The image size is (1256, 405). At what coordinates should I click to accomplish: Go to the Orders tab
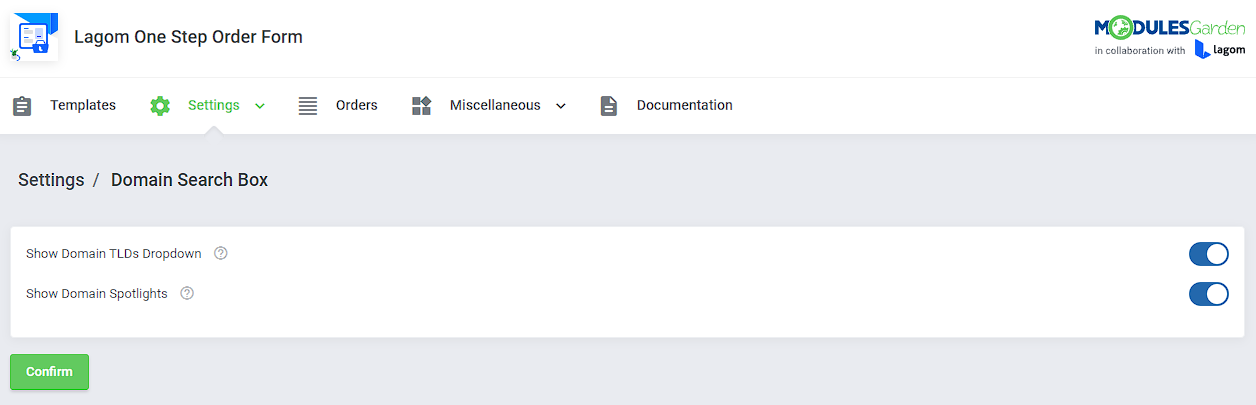357,105
